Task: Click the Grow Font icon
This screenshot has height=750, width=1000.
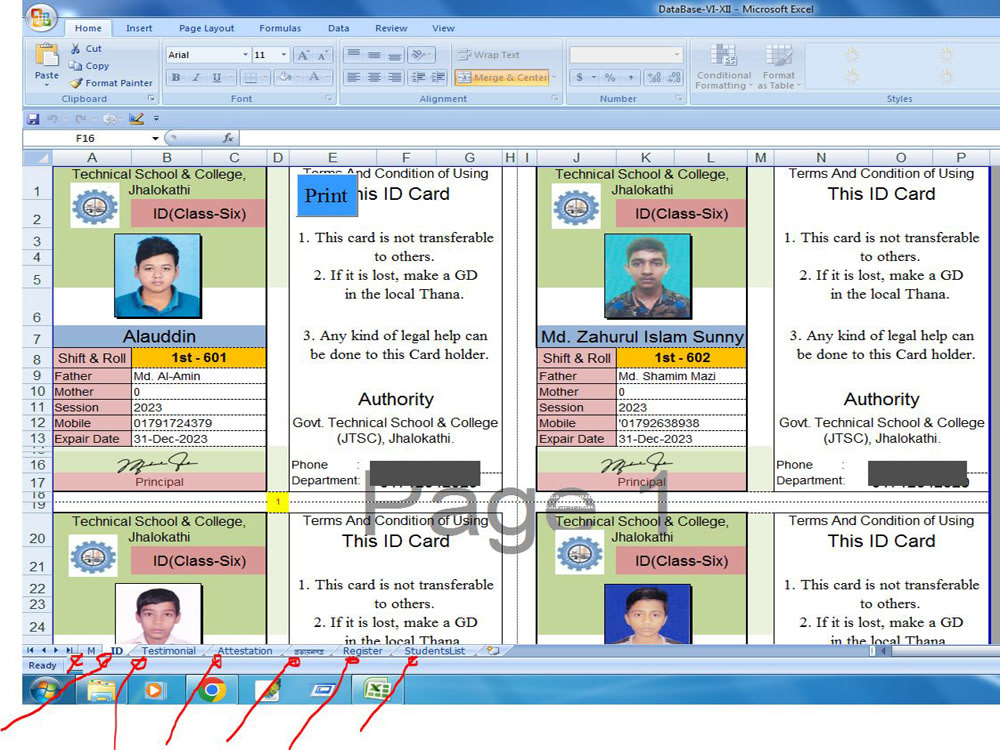Action: 303,55
